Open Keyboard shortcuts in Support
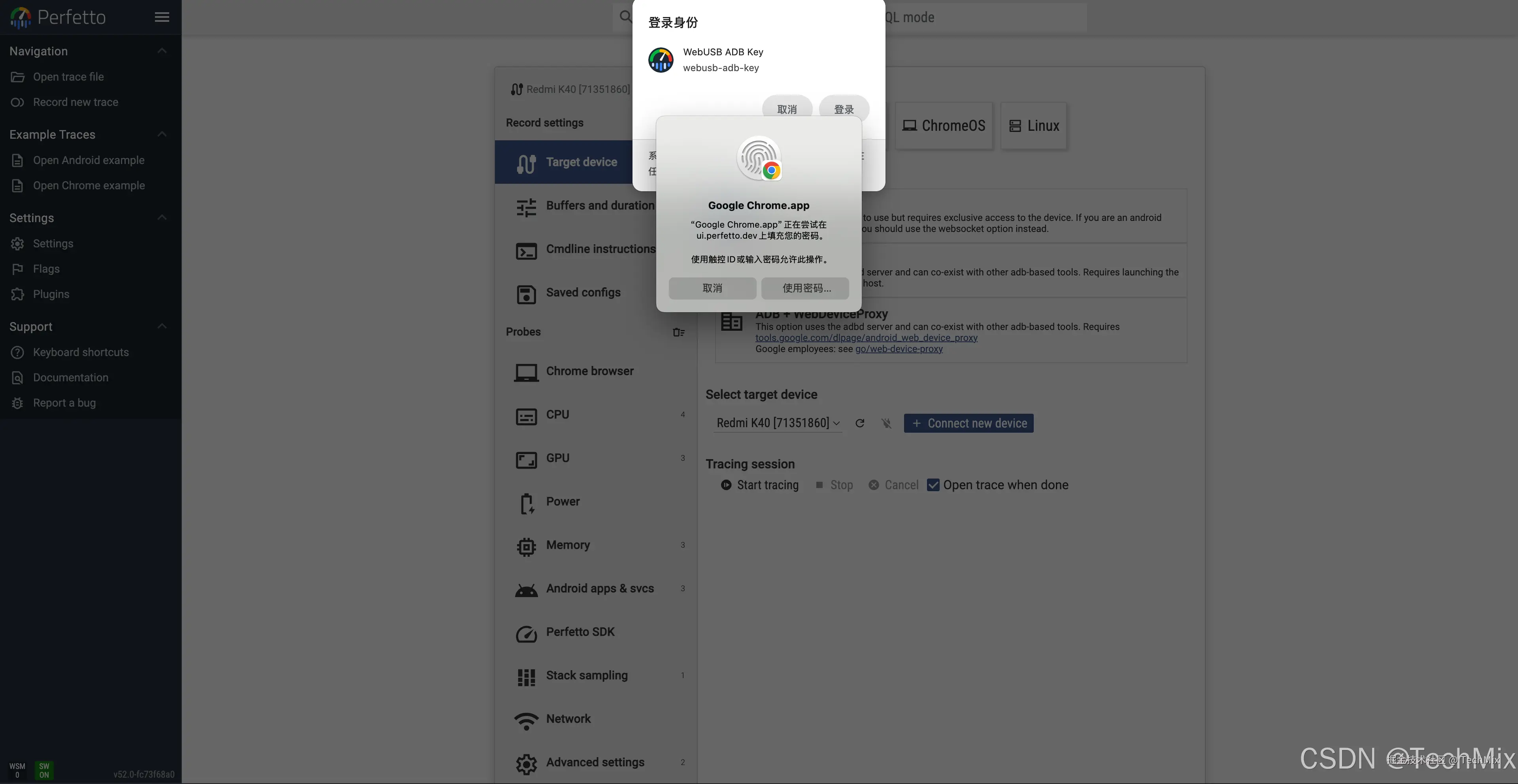Image resolution: width=1518 pixels, height=784 pixels. 80,352
